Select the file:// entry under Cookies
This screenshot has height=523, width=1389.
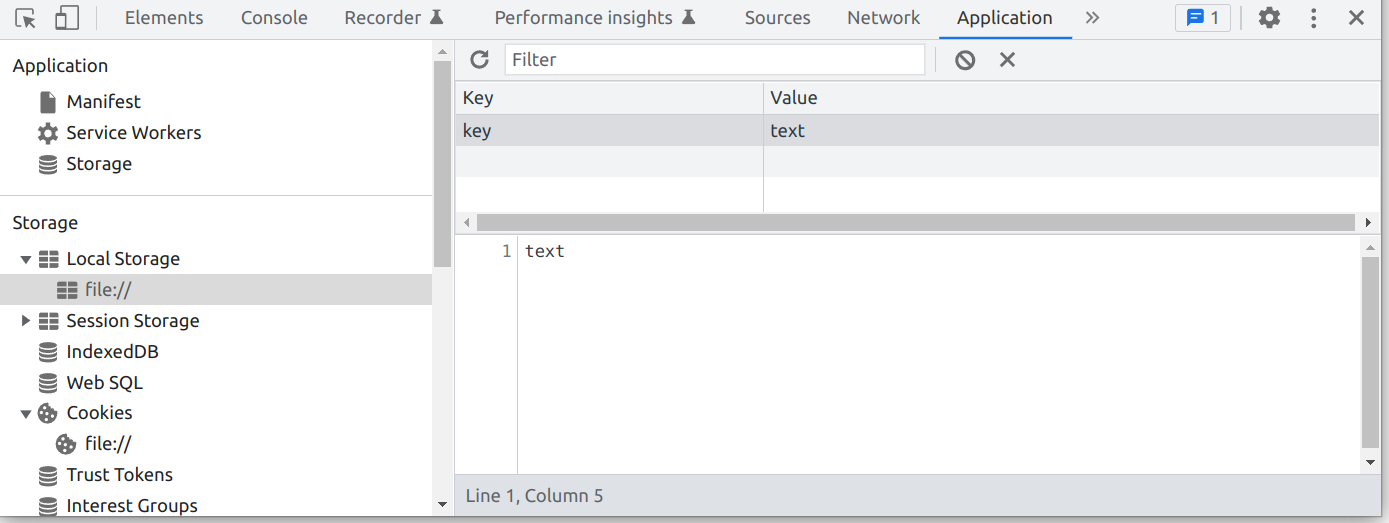coord(108,444)
